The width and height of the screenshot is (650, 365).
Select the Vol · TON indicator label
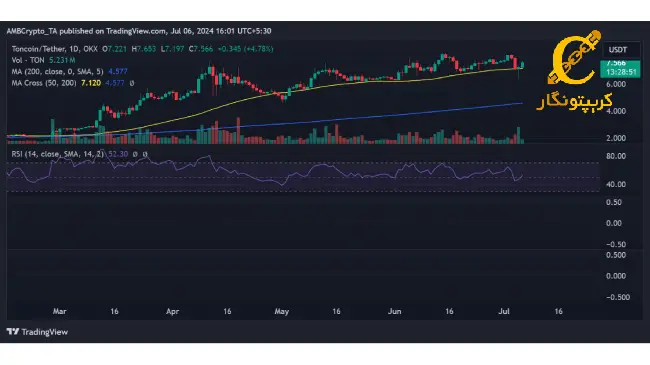coord(28,60)
